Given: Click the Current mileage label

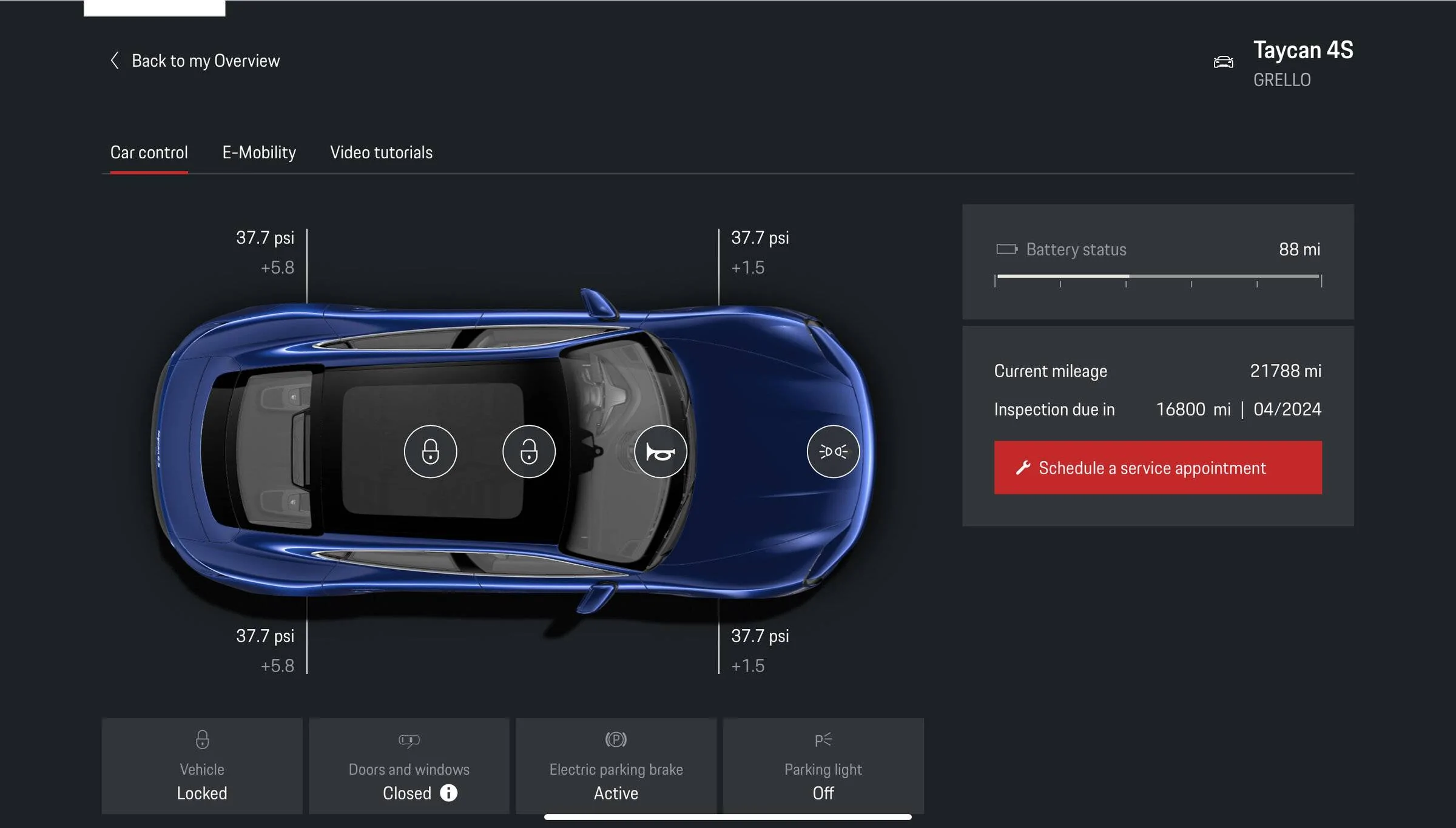Looking at the screenshot, I should [x=1050, y=371].
